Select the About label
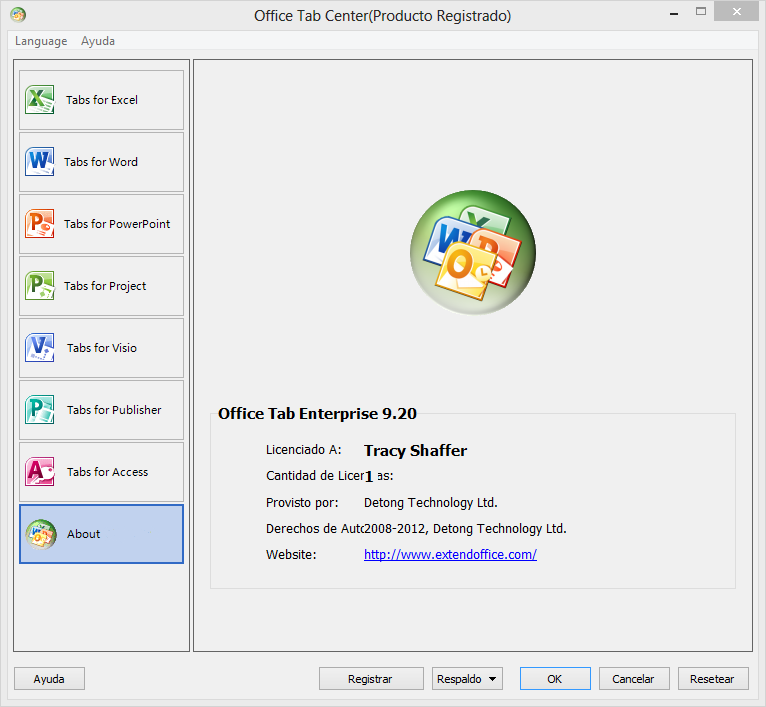 84,534
